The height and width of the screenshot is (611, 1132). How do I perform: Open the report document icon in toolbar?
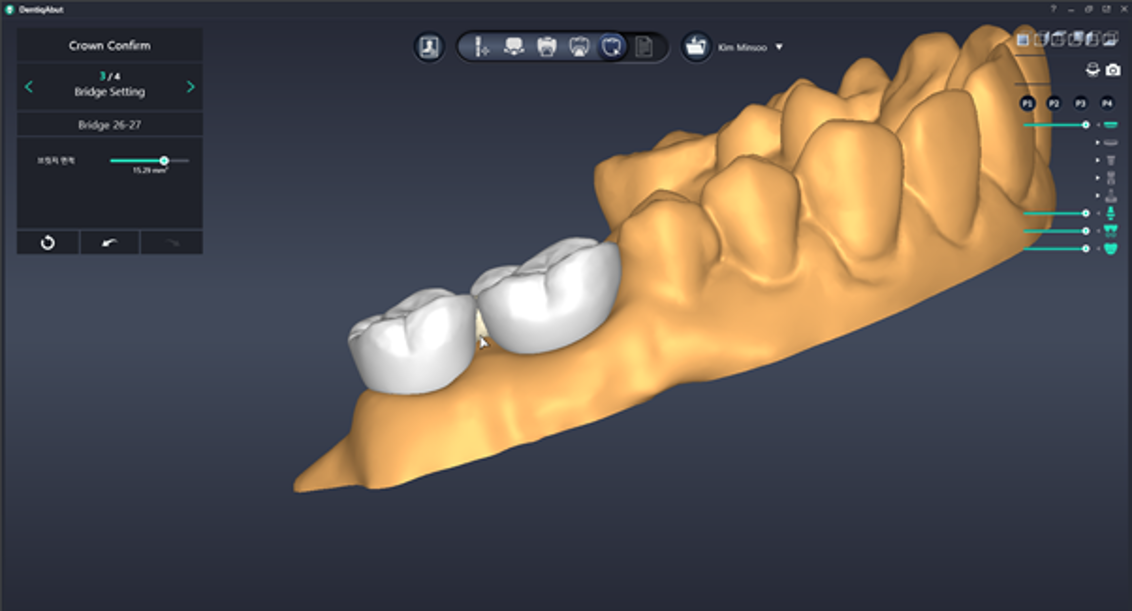point(644,47)
